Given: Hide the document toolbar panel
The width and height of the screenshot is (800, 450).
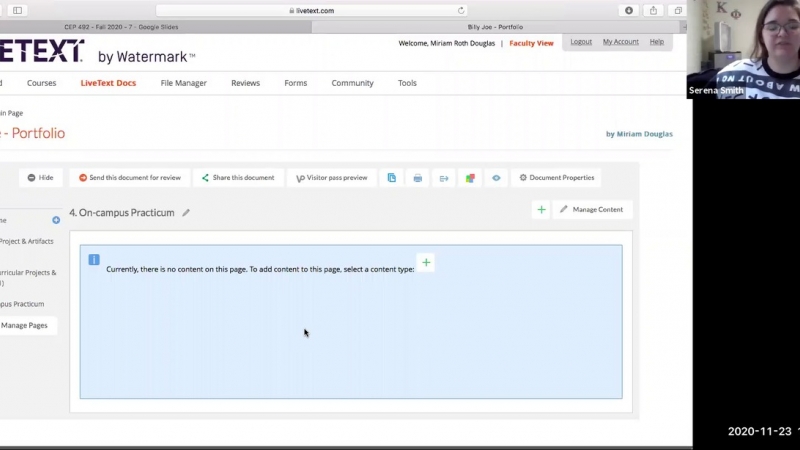Looking at the screenshot, I should click(40, 178).
